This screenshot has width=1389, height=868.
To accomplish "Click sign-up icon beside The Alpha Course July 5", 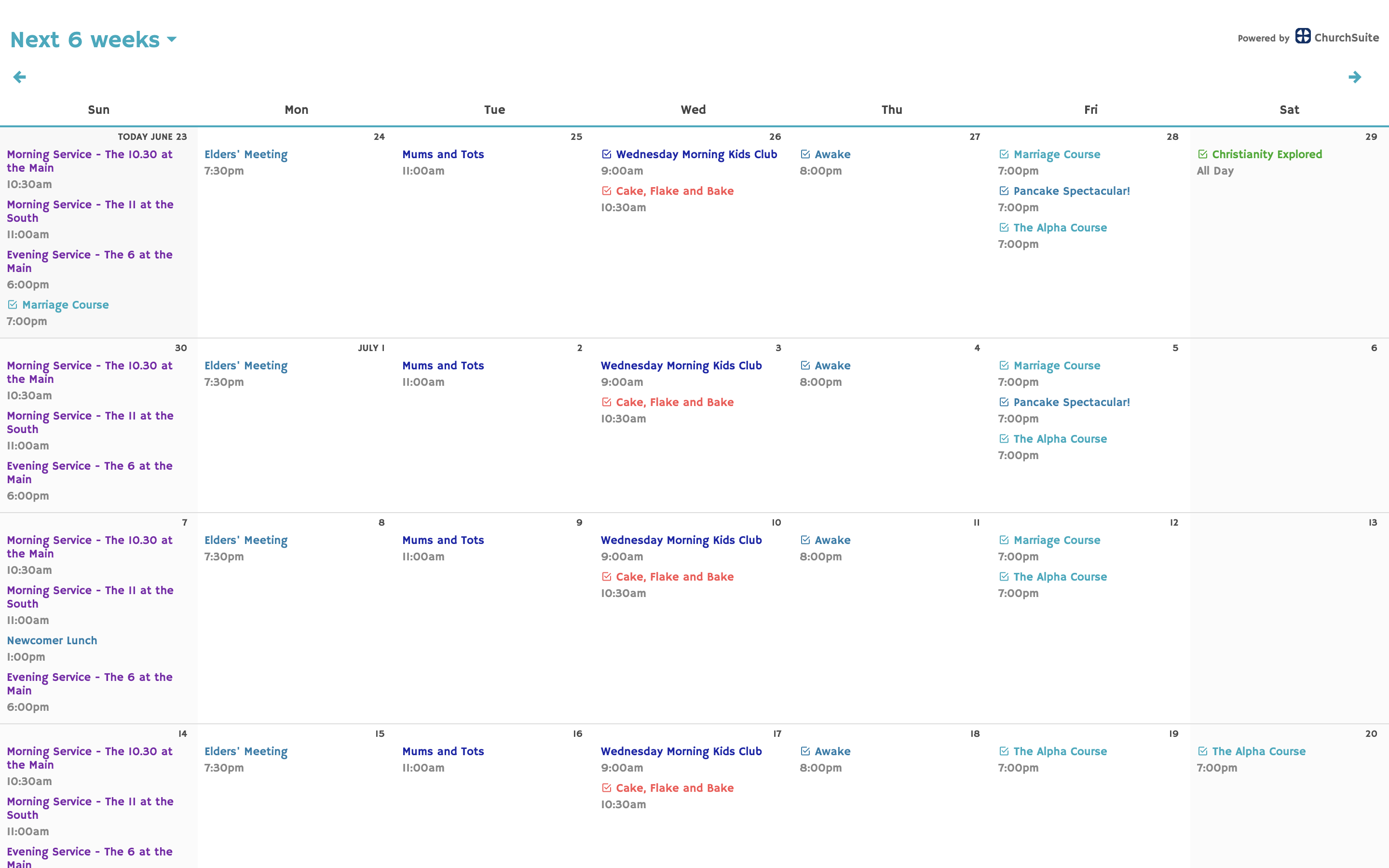I will 1004,439.
